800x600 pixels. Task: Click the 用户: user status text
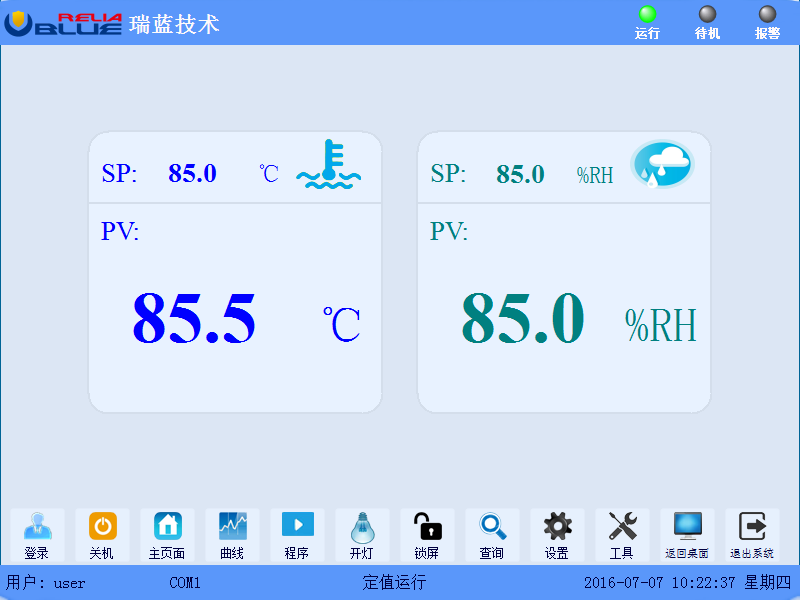(45, 583)
